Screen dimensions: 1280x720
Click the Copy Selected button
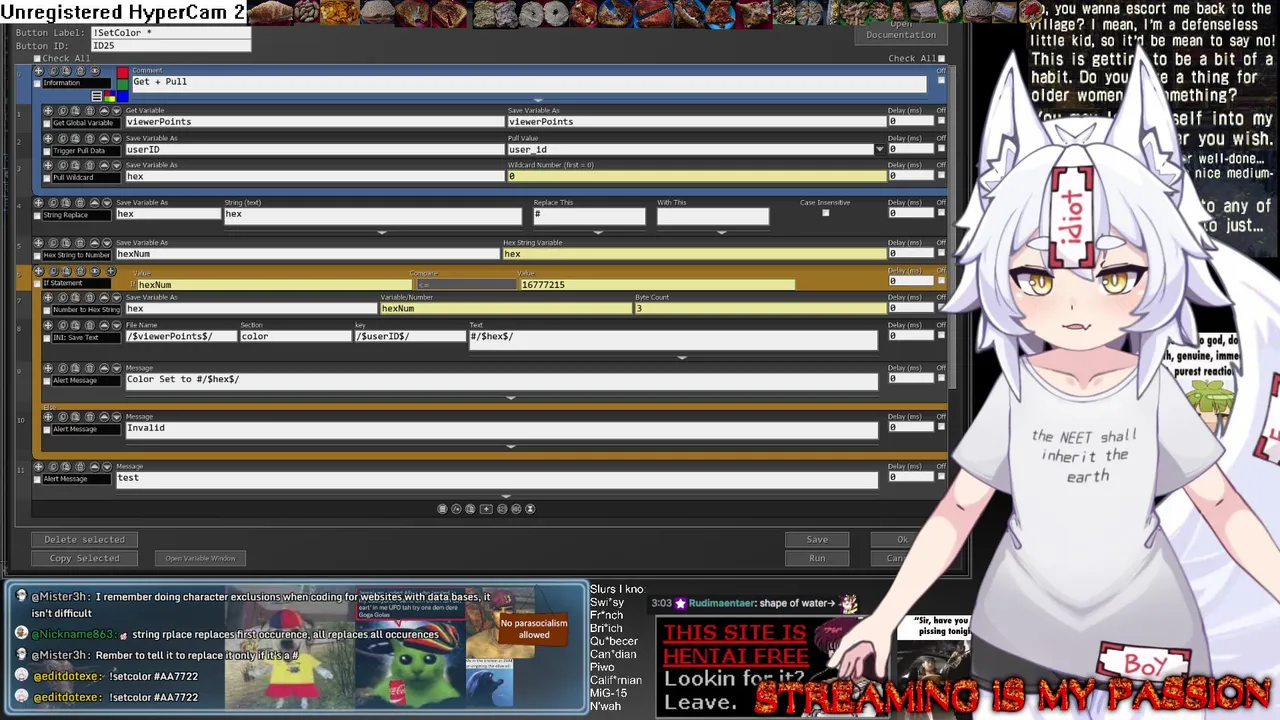click(x=84, y=558)
